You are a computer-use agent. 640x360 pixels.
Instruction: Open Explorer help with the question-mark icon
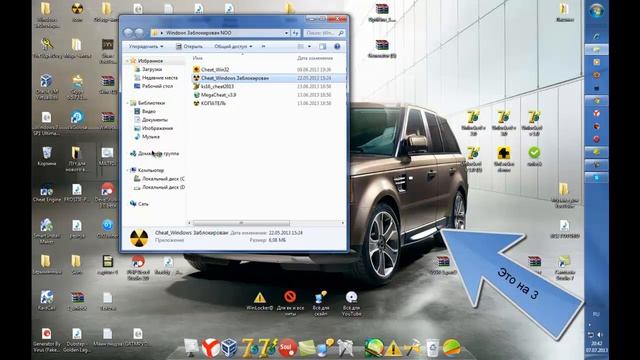(337, 47)
